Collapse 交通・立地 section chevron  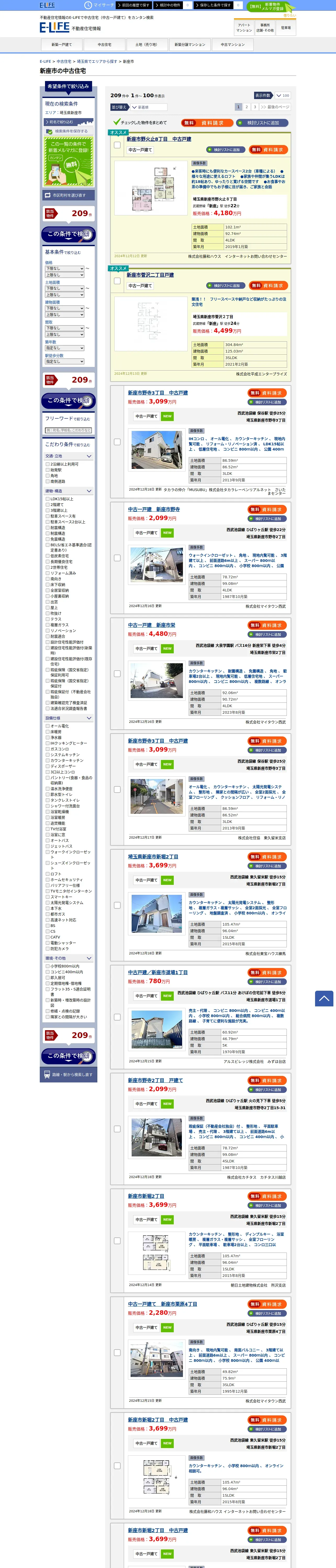pyautogui.click(x=89, y=456)
